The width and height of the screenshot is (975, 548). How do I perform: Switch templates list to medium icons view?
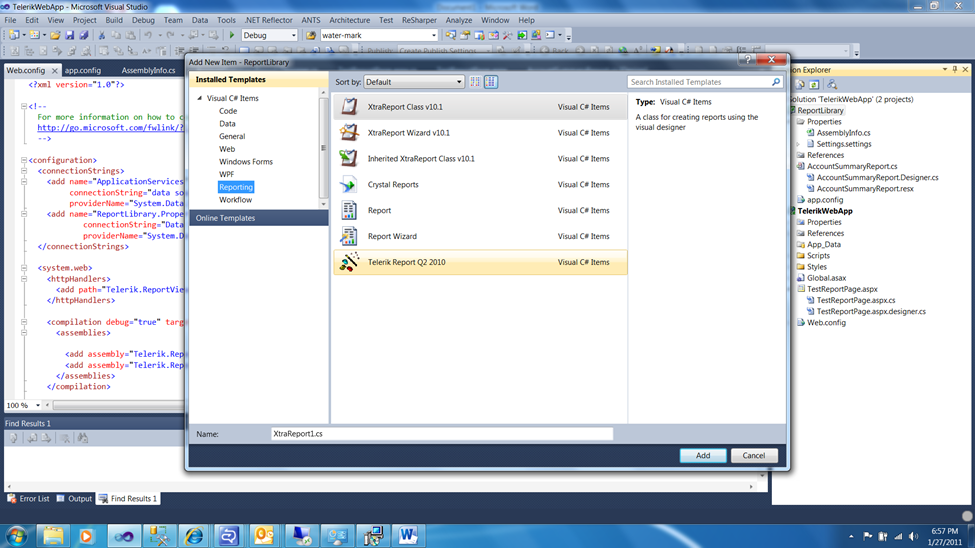[x=491, y=81]
